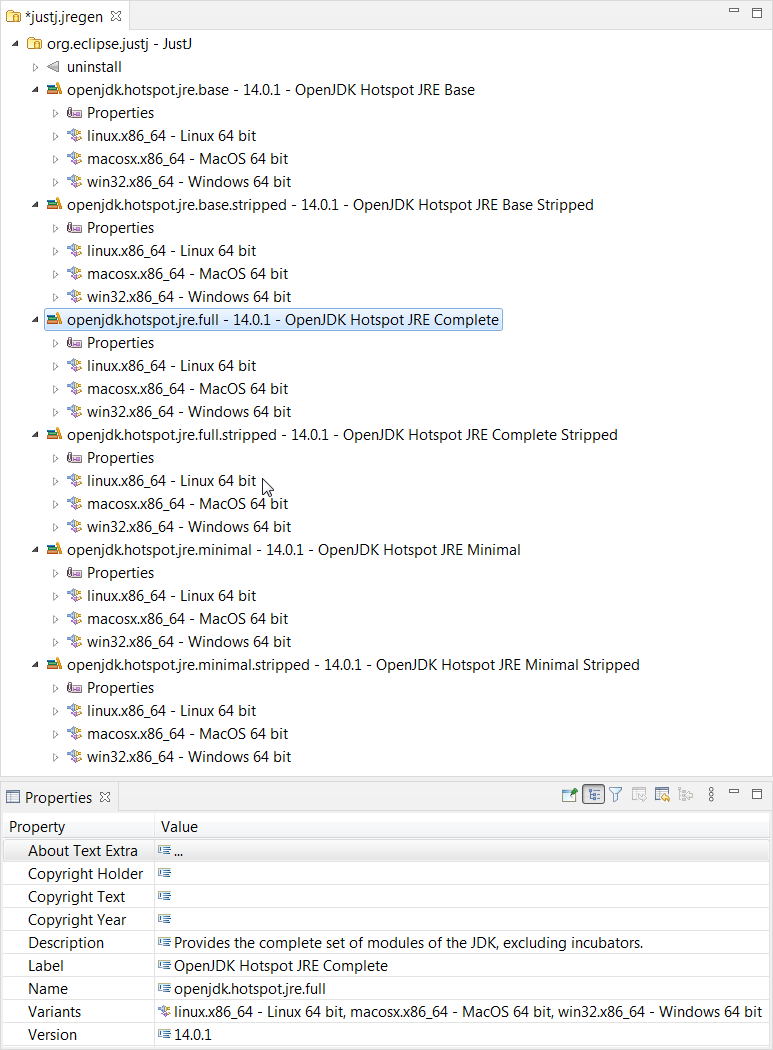Screen dimensions: 773x1050
Task: Collapse the openjdk.hotspot.jre.minimal node
Action: 36,550
